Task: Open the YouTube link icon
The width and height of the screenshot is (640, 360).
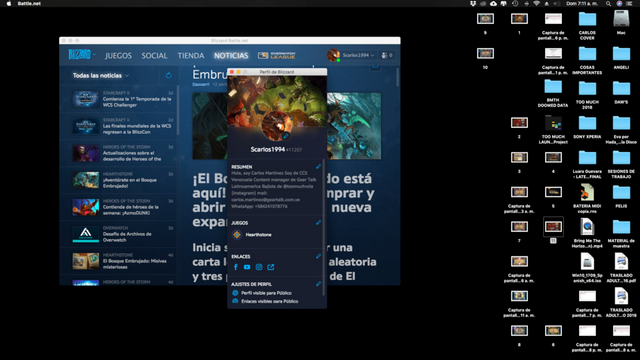Action: [247, 267]
